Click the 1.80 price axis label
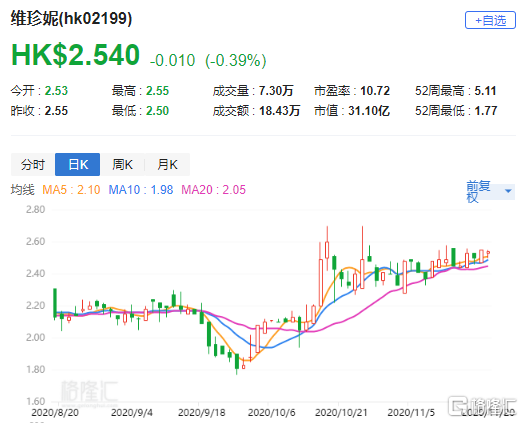The image size is (523, 423). click(35, 369)
